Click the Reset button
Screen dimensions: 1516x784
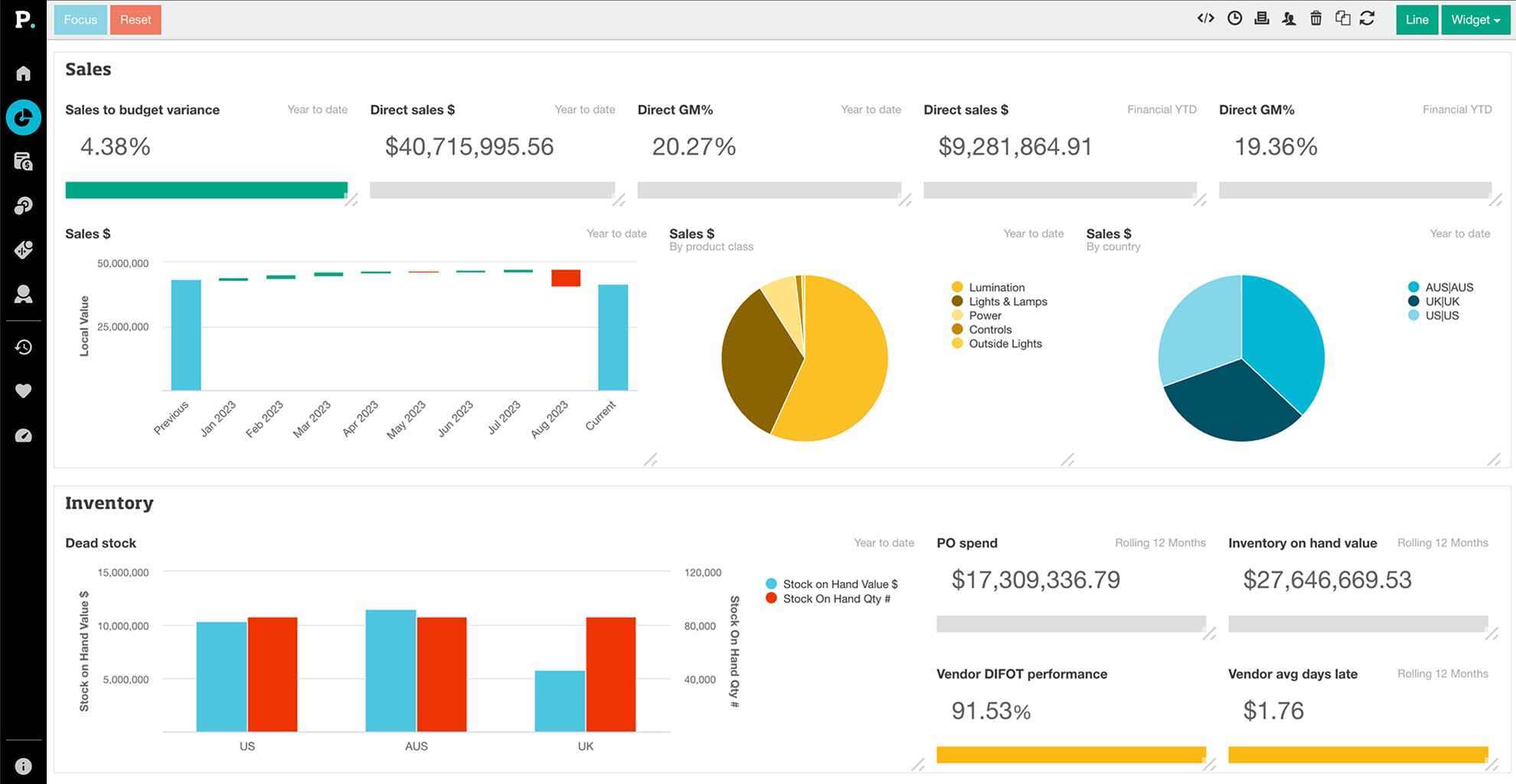[136, 20]
